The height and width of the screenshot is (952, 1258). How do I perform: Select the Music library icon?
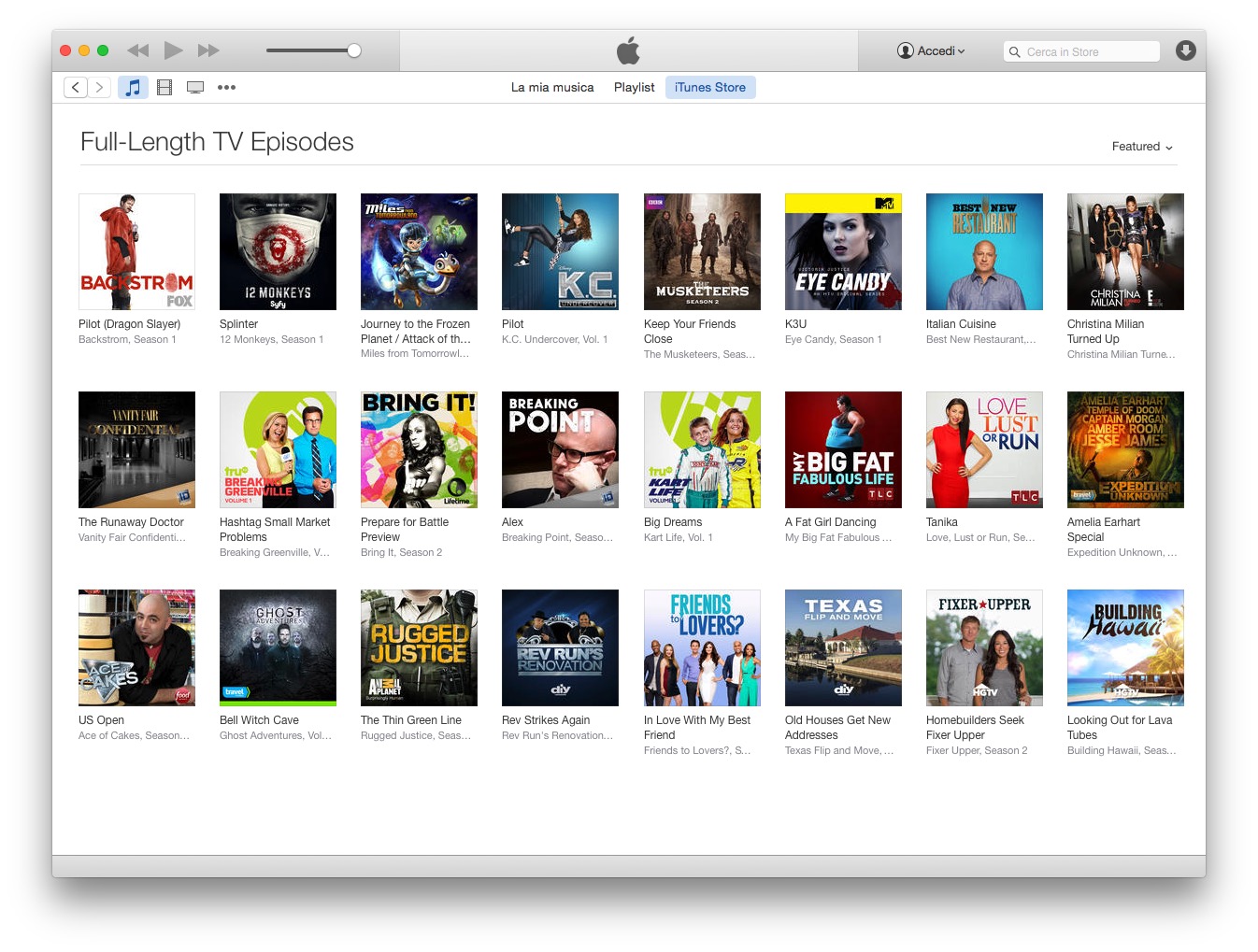click(x=133, y=87)
